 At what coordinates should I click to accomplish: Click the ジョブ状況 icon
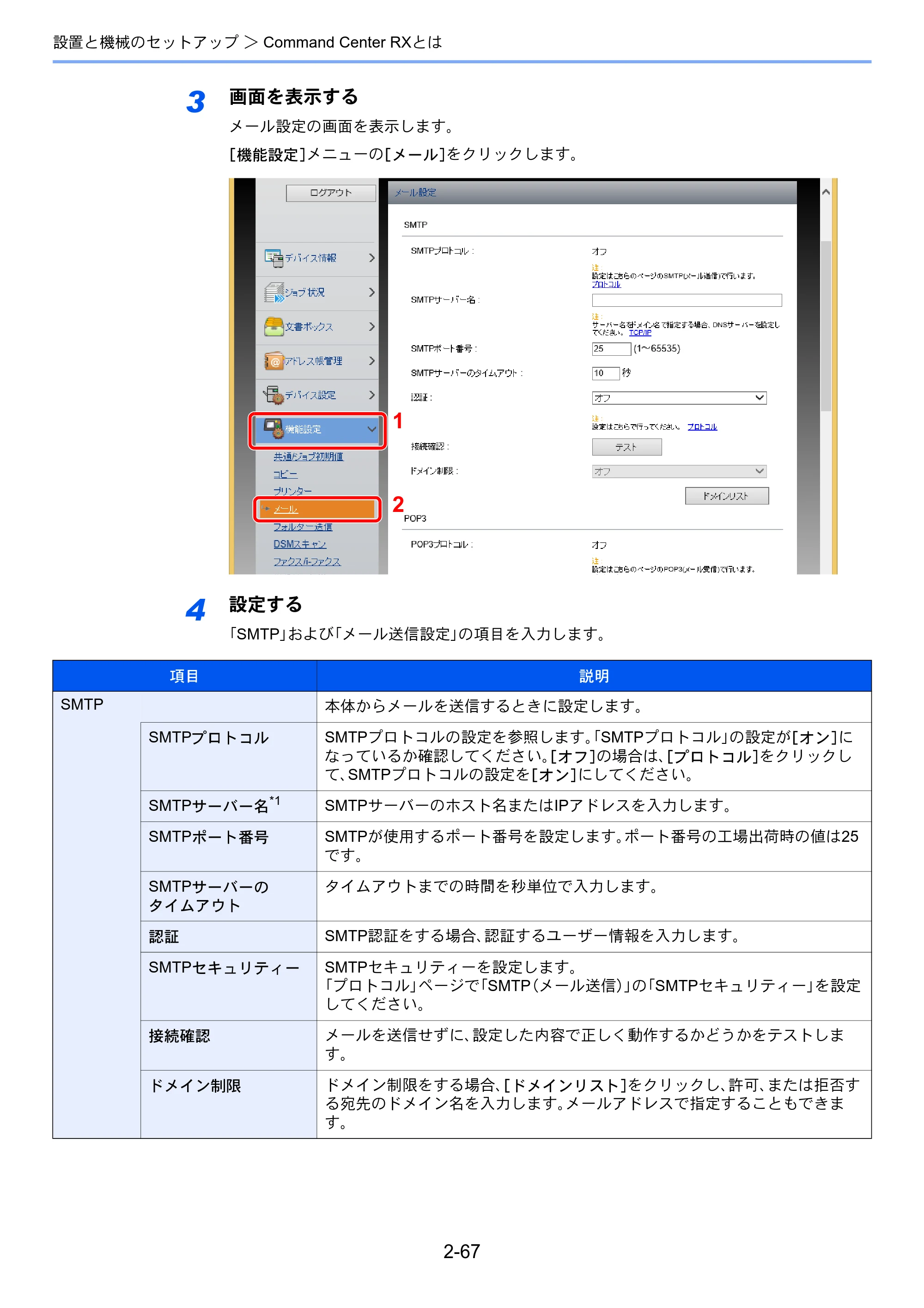[274, 292]
